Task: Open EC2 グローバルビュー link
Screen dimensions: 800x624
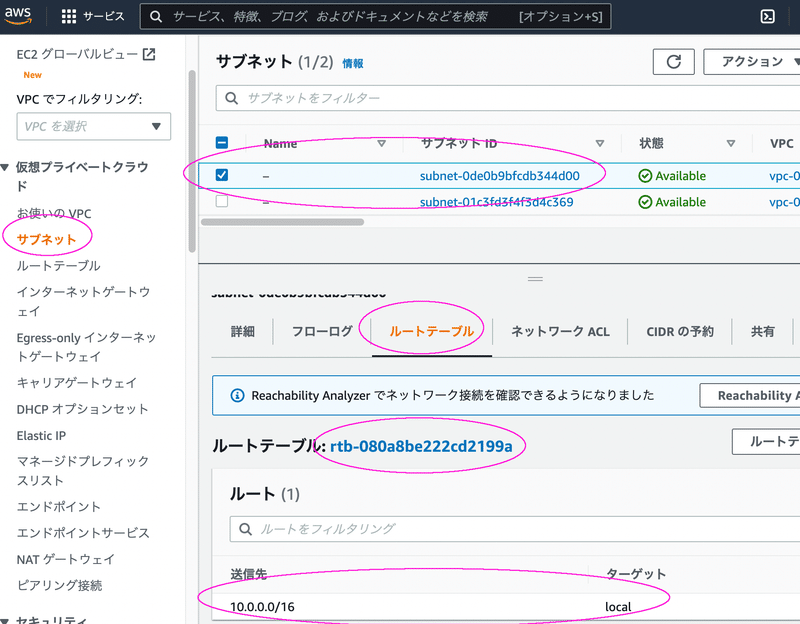Action: click(77, 54)
